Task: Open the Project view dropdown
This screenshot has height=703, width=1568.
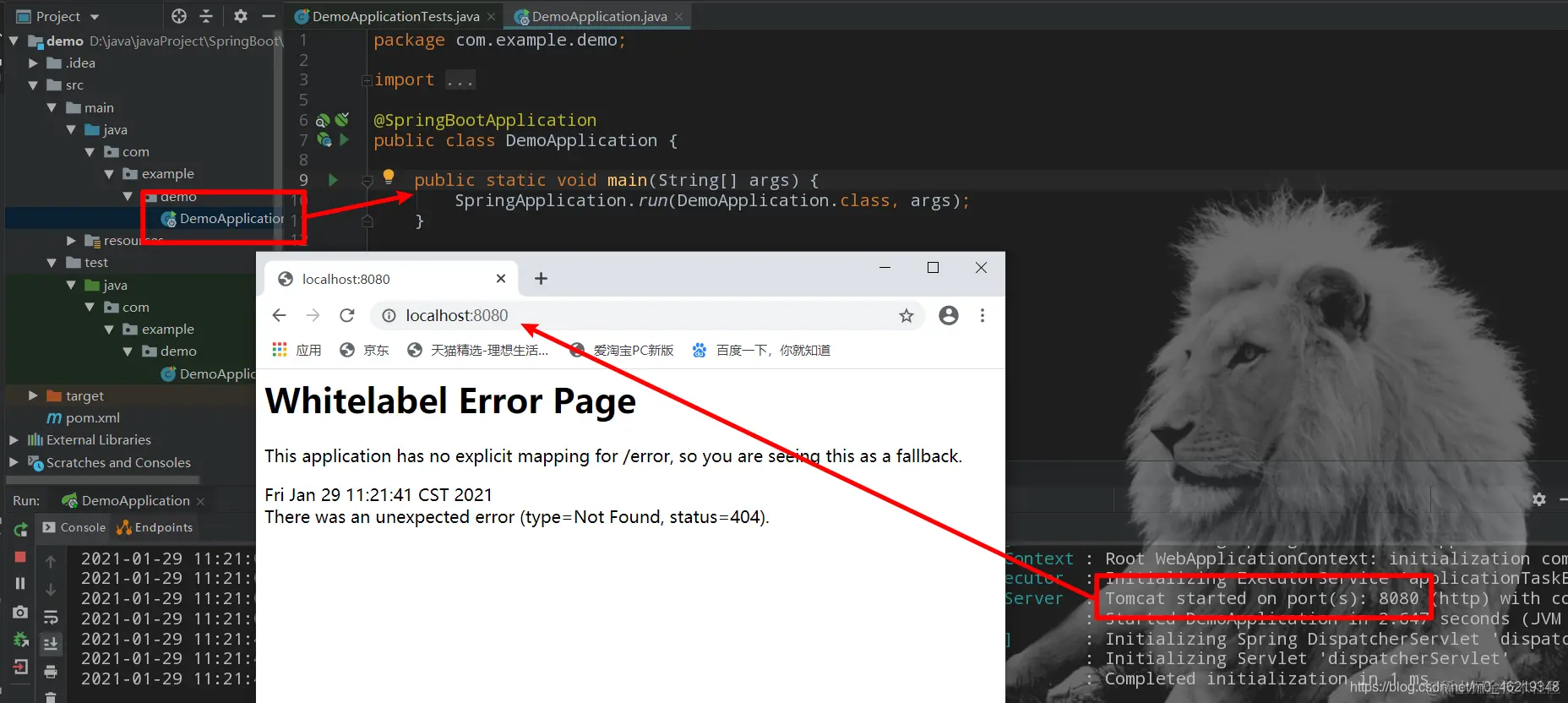Action: pyautogui.click(x=94, y=17)
